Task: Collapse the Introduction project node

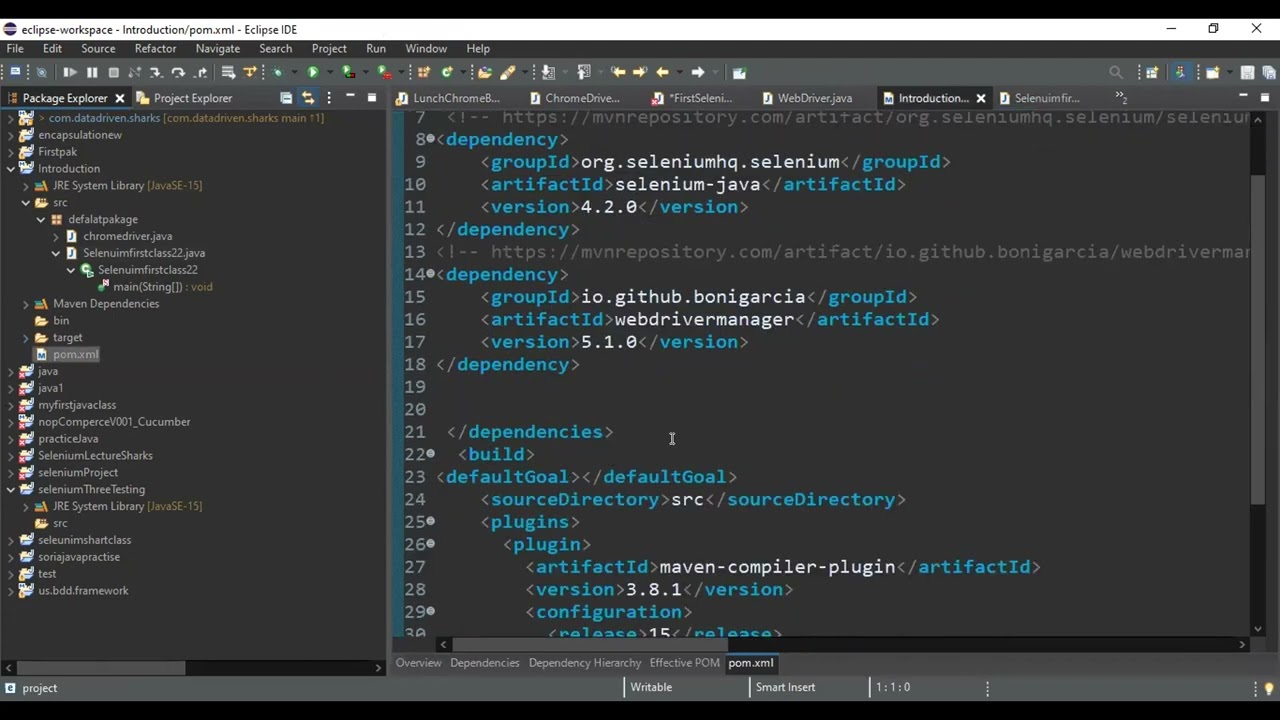Action: (11, 168)
